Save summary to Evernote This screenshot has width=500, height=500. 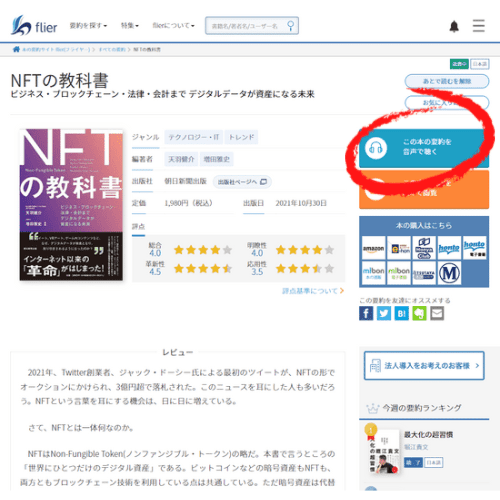[419, 313]
